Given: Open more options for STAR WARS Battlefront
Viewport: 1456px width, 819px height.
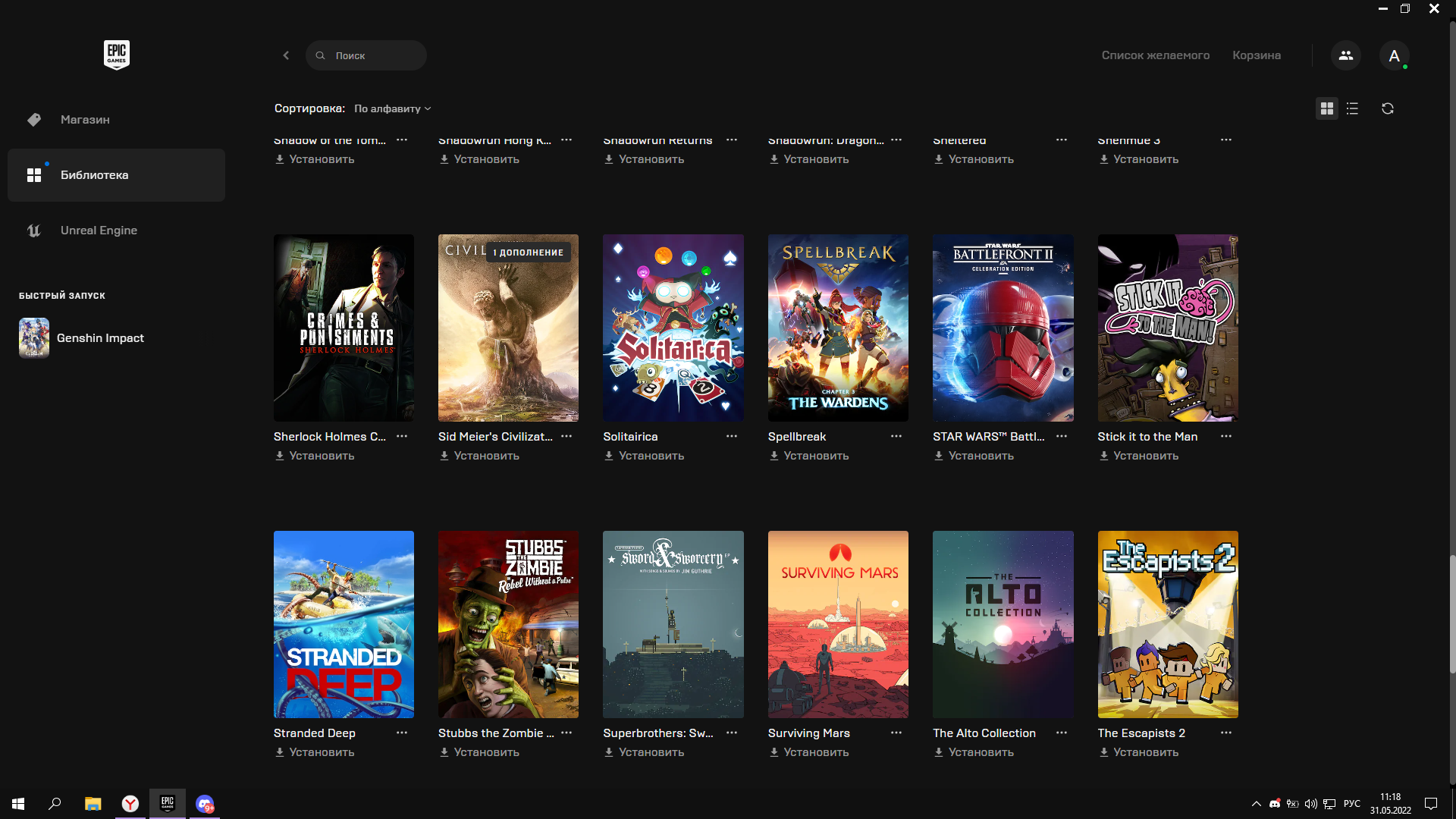Looking at the screenshot, I should 1062,436.
